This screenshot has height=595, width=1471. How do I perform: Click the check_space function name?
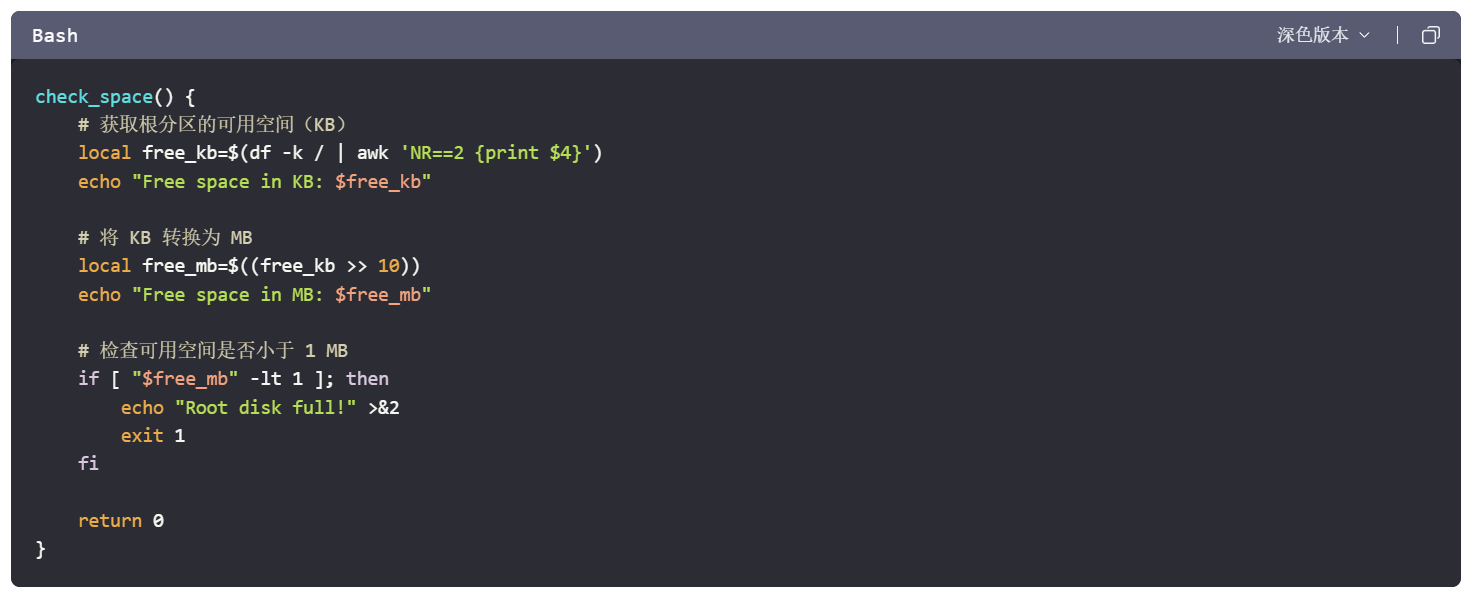[x=93, y=97]
